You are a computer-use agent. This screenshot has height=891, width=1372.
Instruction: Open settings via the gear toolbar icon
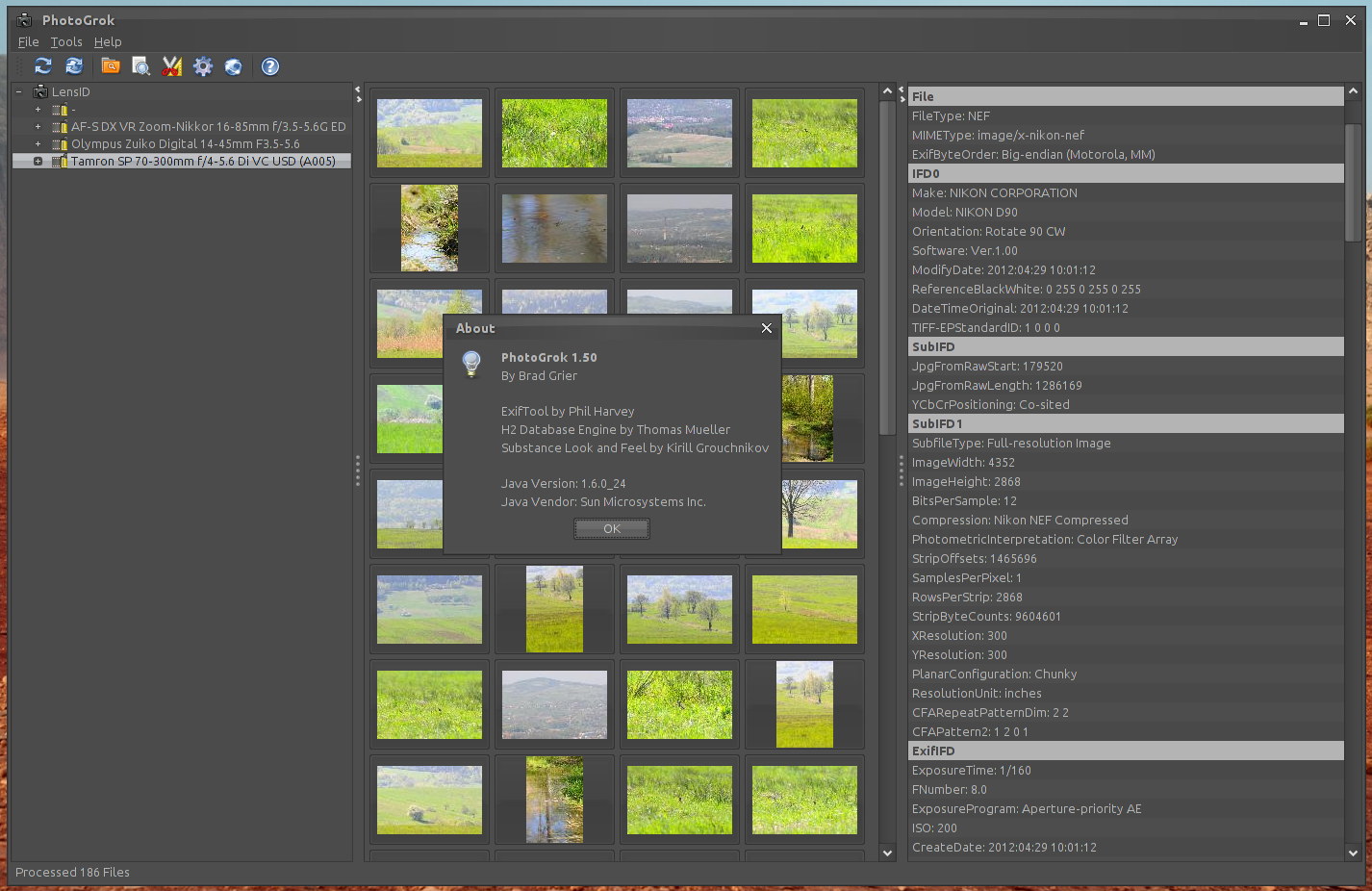203,66
